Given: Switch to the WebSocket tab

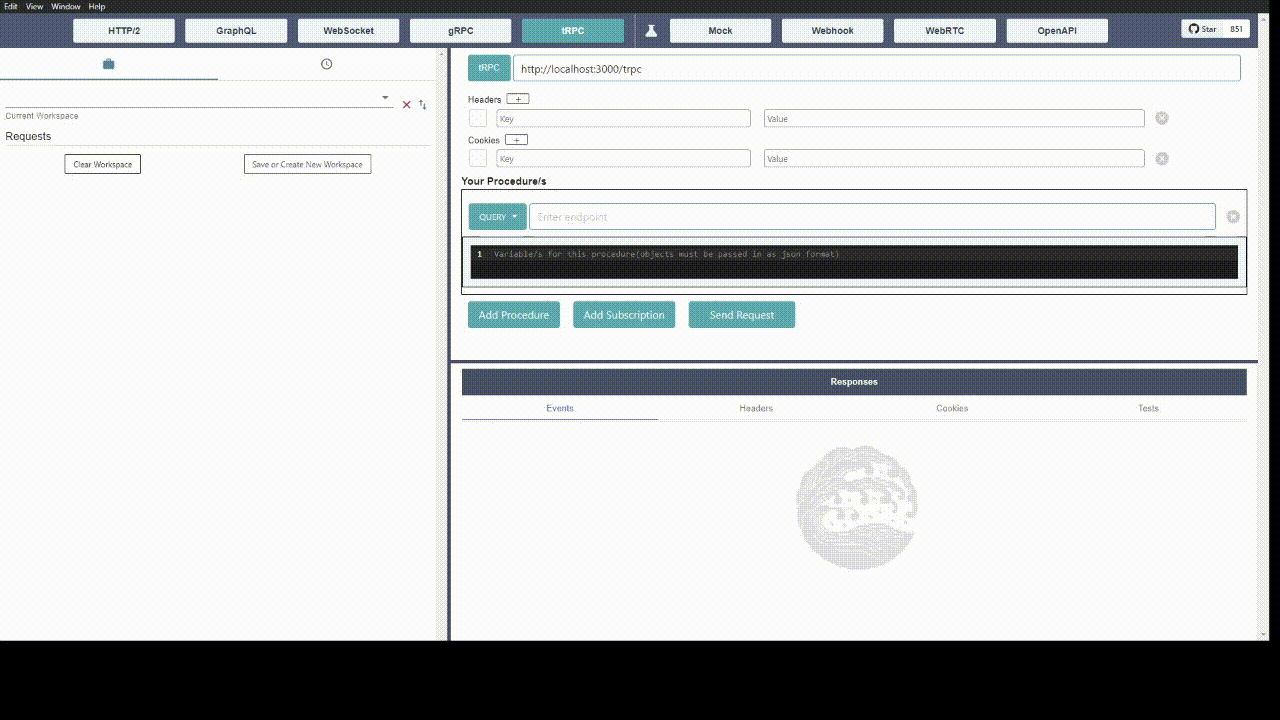Looking at the screenshot, I should click(x=348, y=31).
